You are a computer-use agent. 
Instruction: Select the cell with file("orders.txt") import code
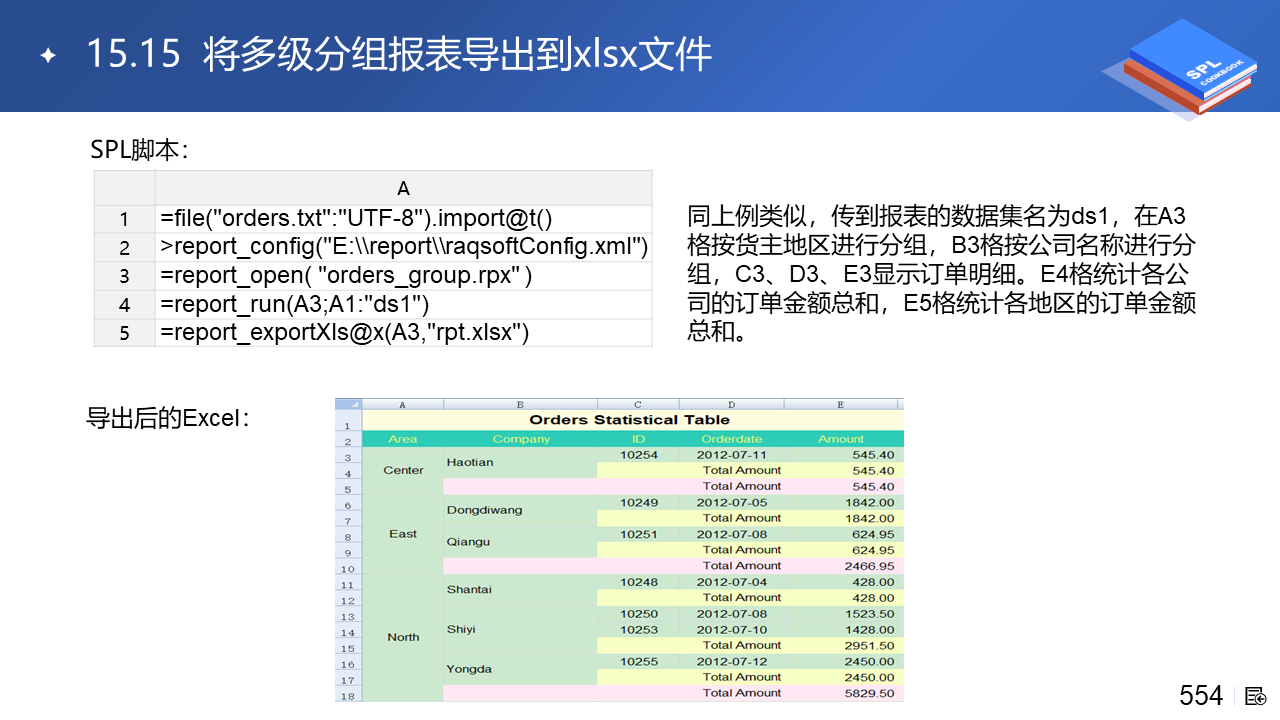point(403,219)
